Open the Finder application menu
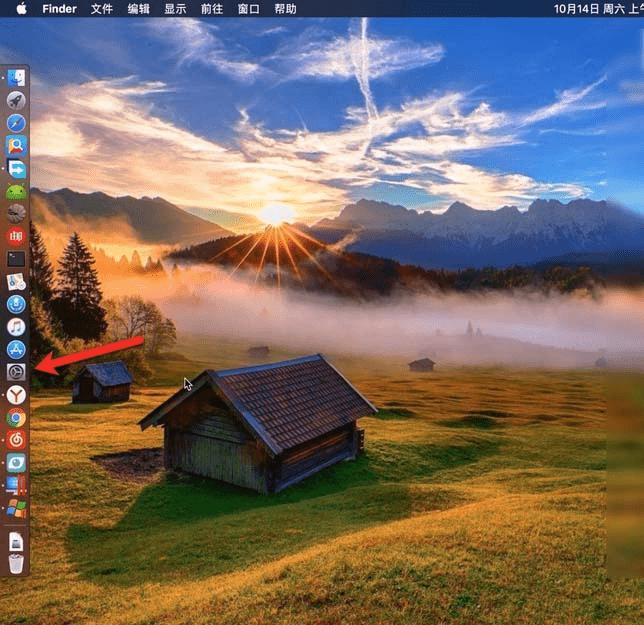This screenshot has width=644, height=625. [x=59, y=9]
